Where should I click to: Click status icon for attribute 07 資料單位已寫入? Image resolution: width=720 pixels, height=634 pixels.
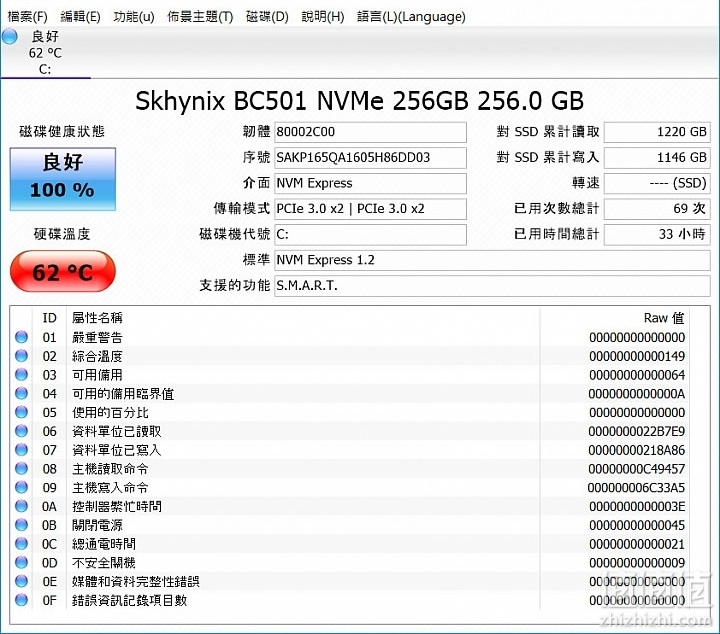click(x=21, y=450)
